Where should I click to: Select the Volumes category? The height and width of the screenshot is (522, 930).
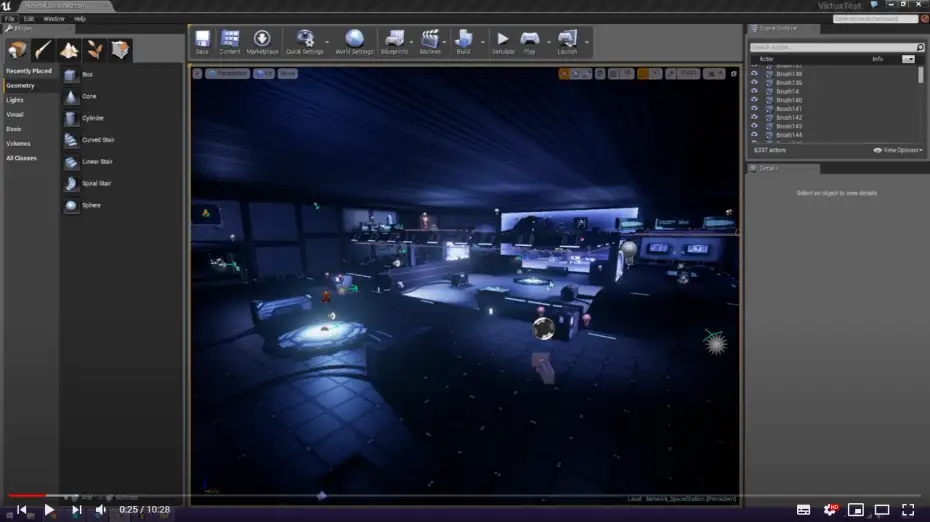click(18, 144)
